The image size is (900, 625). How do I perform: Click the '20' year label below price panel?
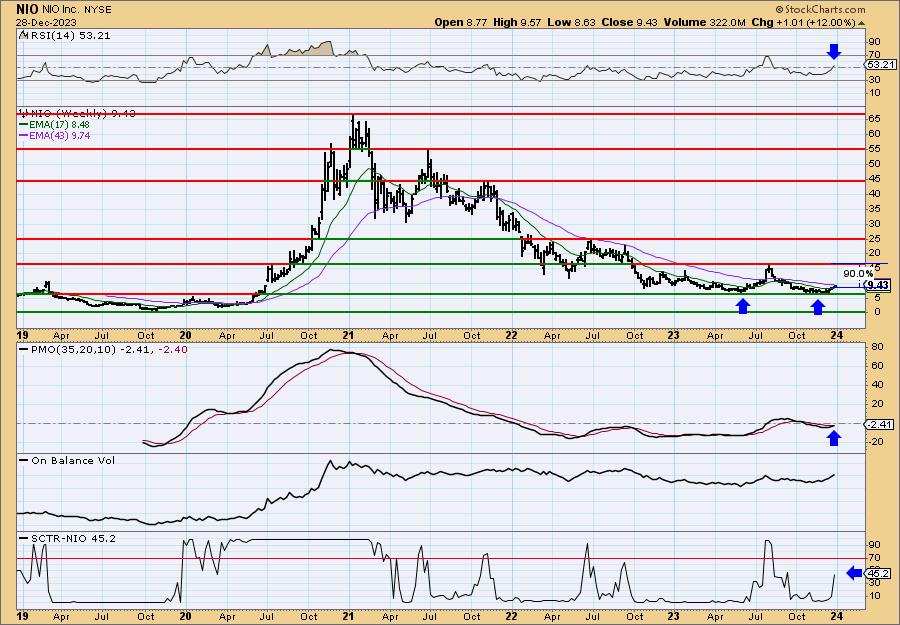point(185,335)
